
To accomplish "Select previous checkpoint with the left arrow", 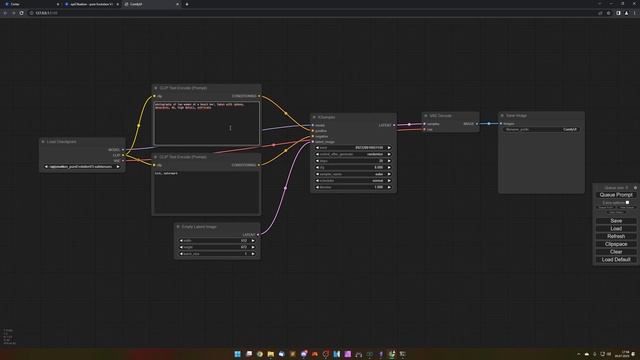I will click(x=46, y=167).
